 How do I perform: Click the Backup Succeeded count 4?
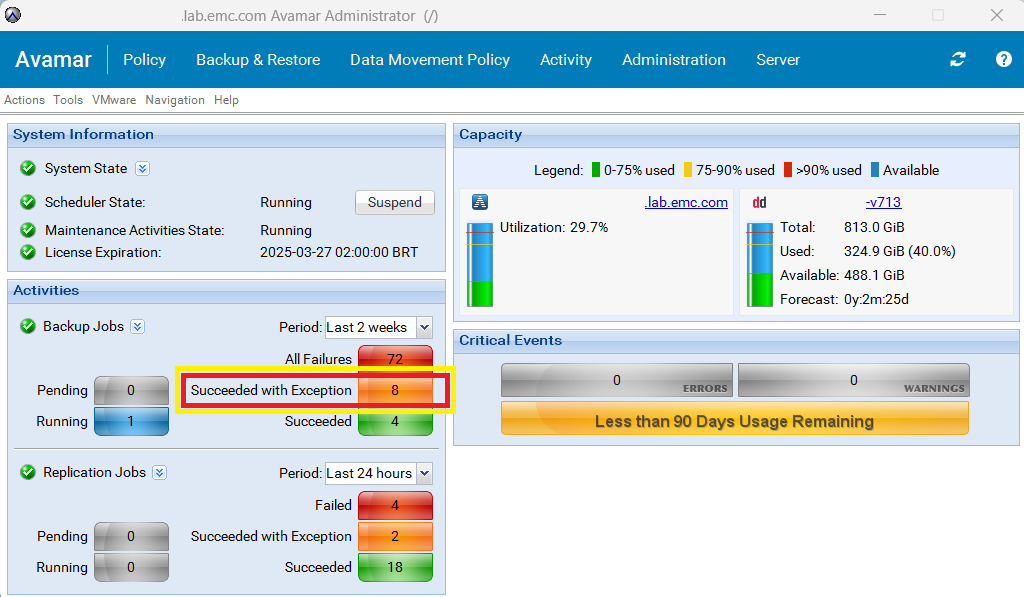(395, 421)
